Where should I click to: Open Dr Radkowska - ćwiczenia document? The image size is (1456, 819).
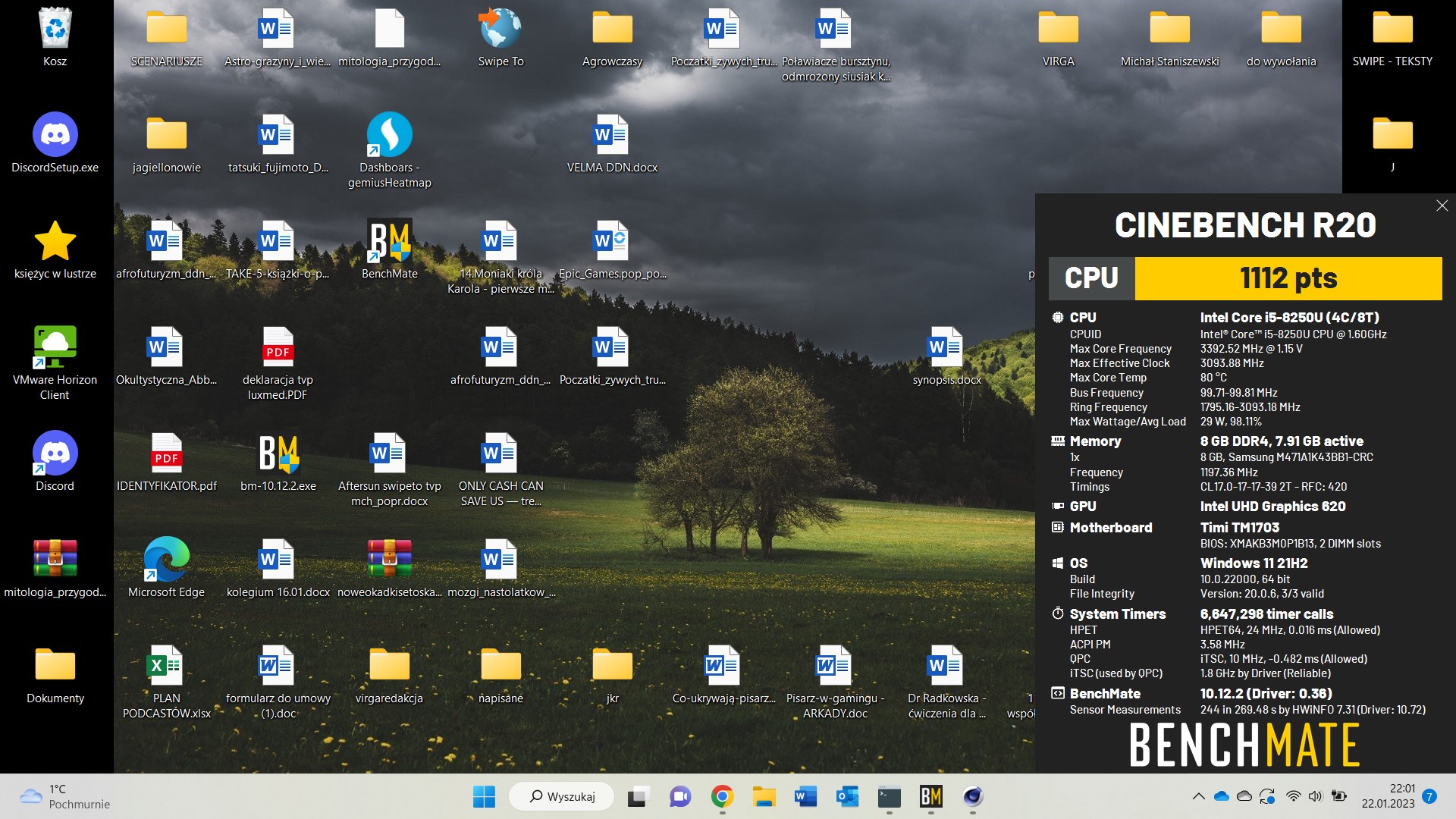[946, 665]
